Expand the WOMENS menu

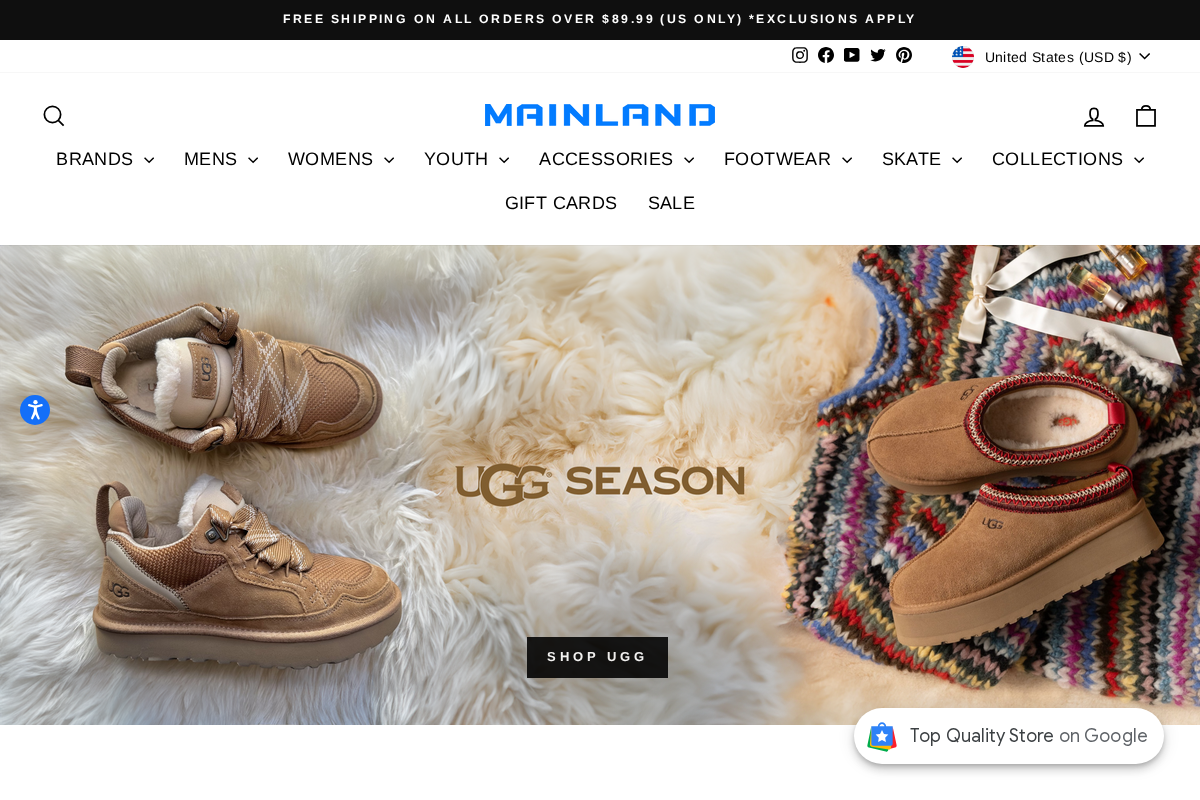[341, 160]
